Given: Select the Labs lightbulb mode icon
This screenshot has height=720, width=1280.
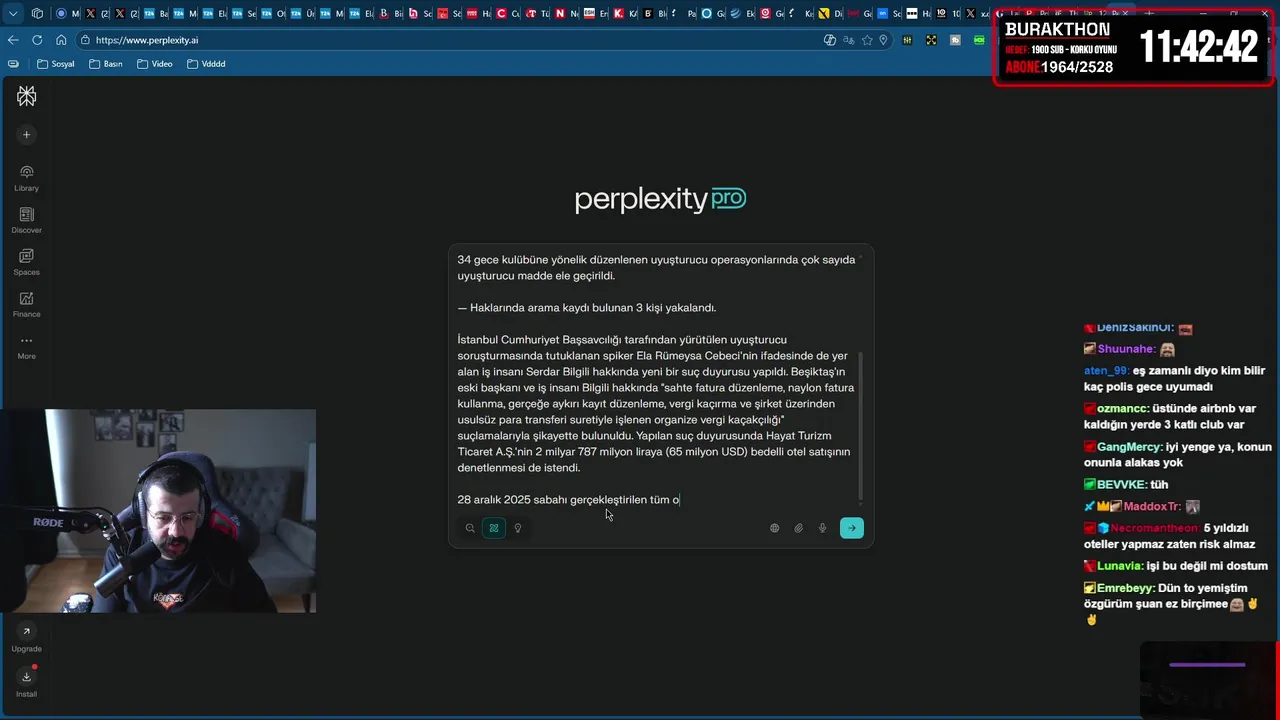Looking at the screenshot, I should tap(518, 528).
